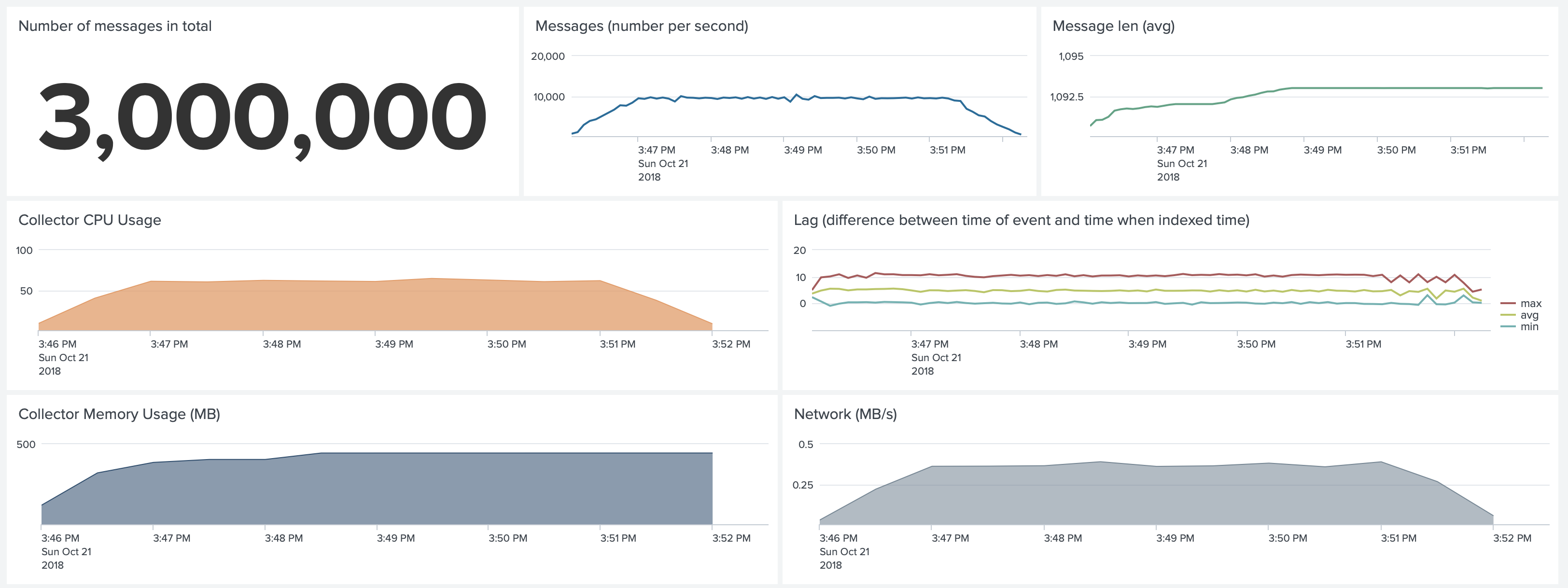Click the 50 label on CPU Usage chart
1568x588 pixels.
26,291
